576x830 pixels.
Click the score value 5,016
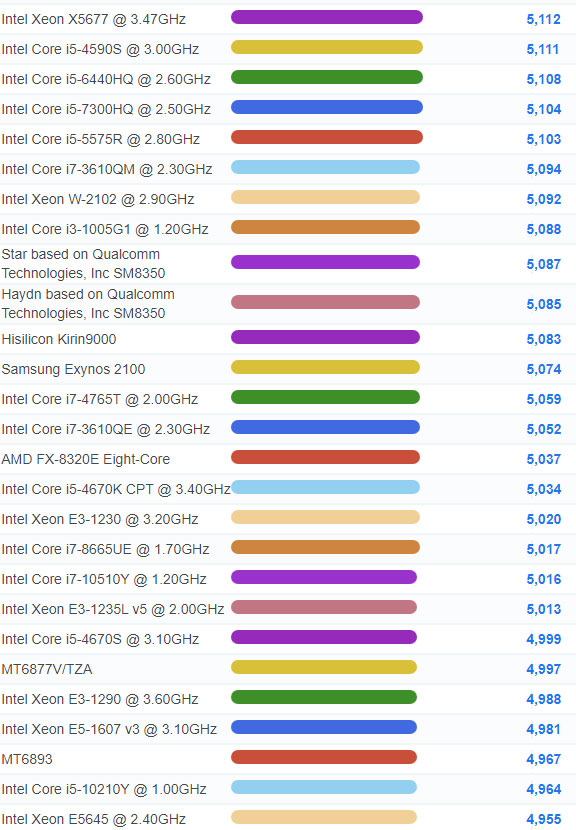543,580
